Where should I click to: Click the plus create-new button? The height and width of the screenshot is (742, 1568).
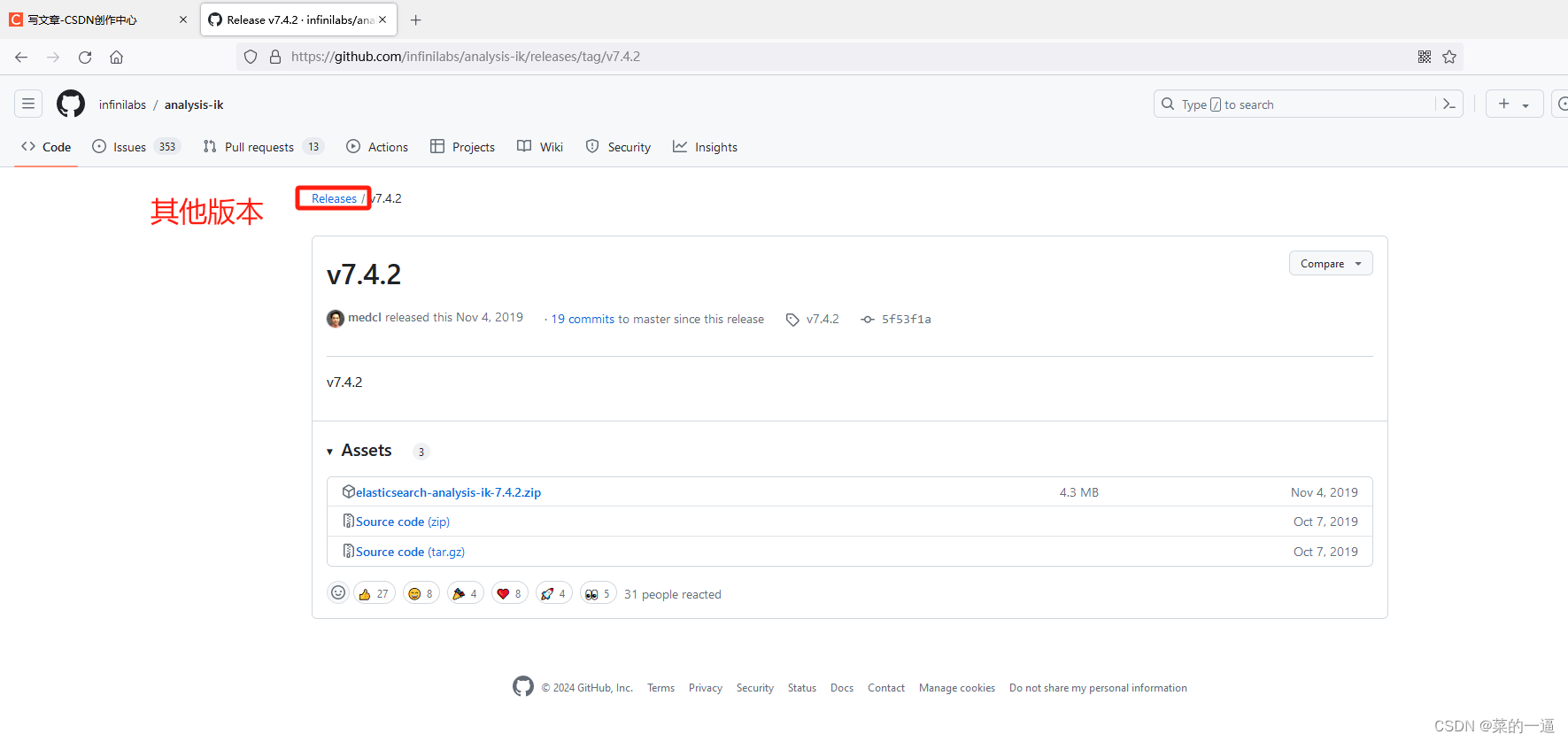coord(1503,104)
